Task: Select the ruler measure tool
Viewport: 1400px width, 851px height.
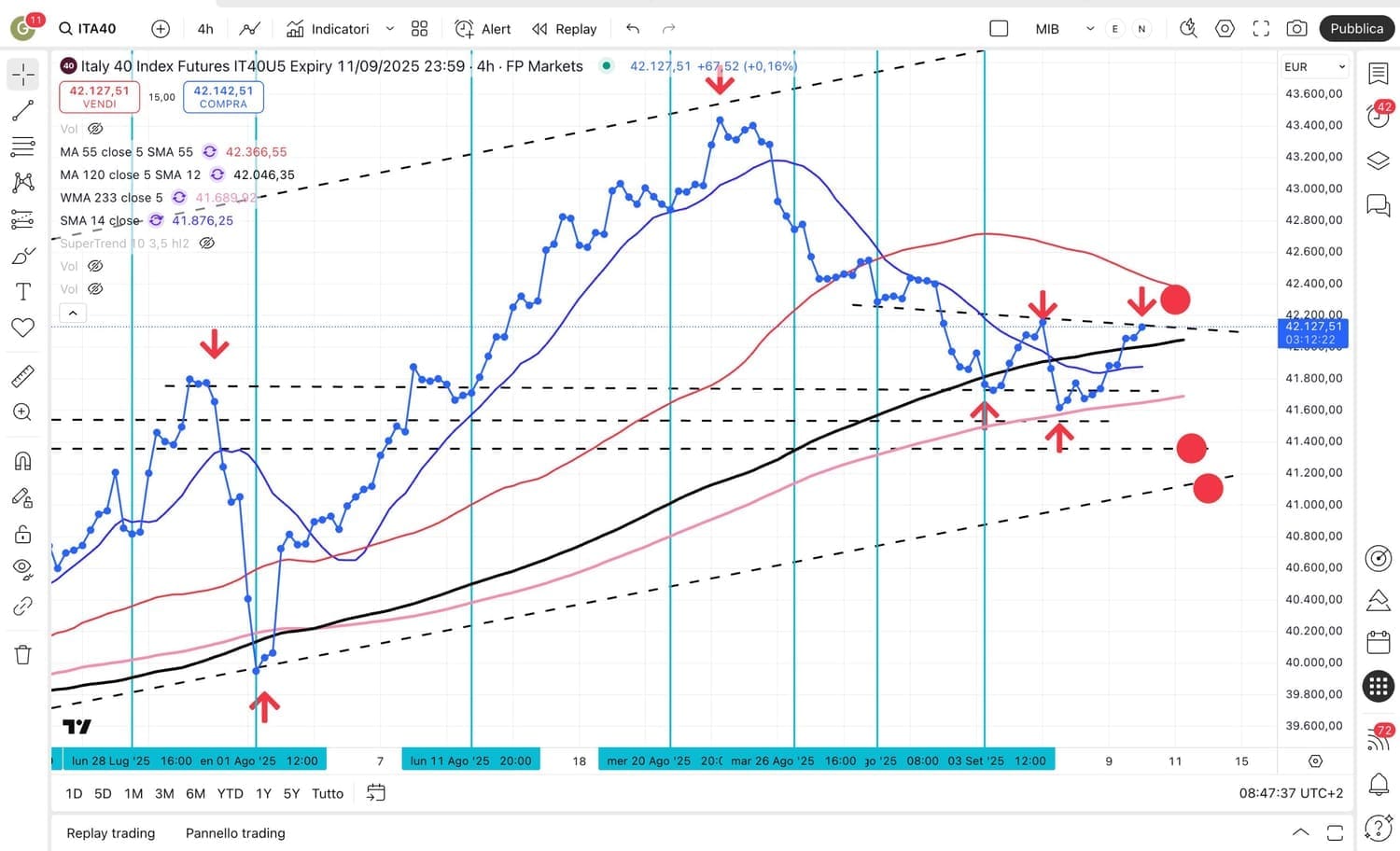Action: click(x=23, y=376)
